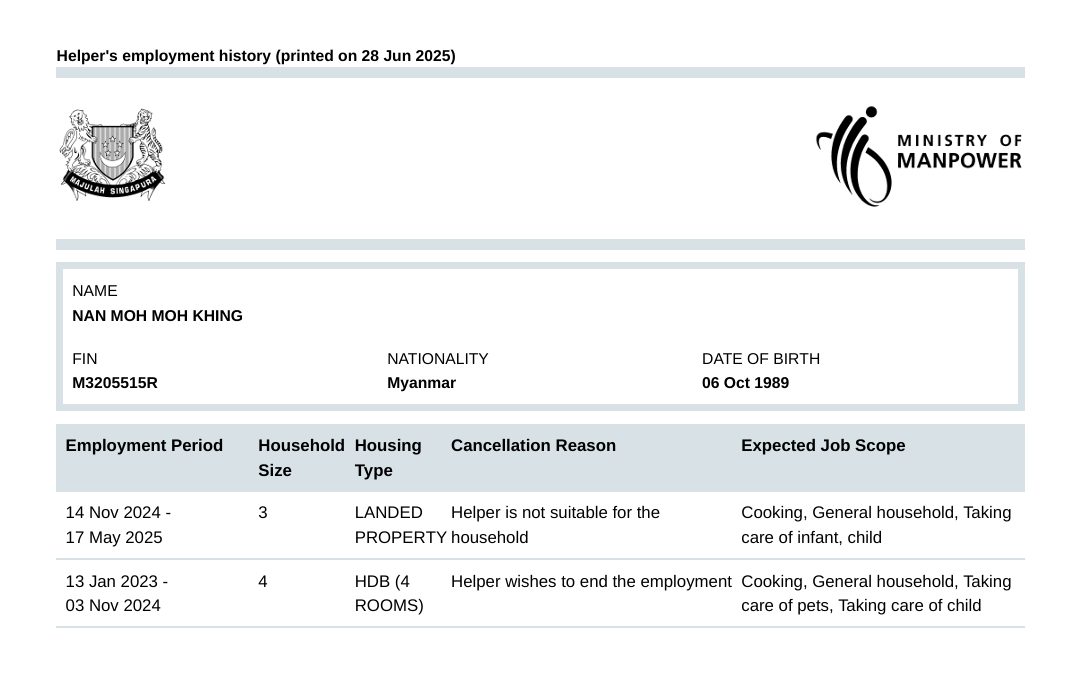Screen dimensions: 1077x683
Task: Click the NAME label
Action: point(95,291)
